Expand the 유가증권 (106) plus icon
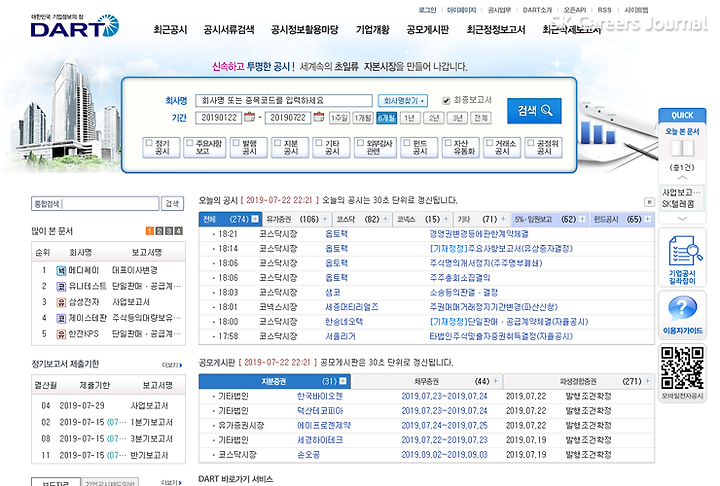The height and width of the screenshot is (486, 720). click(x=325, y=219)
